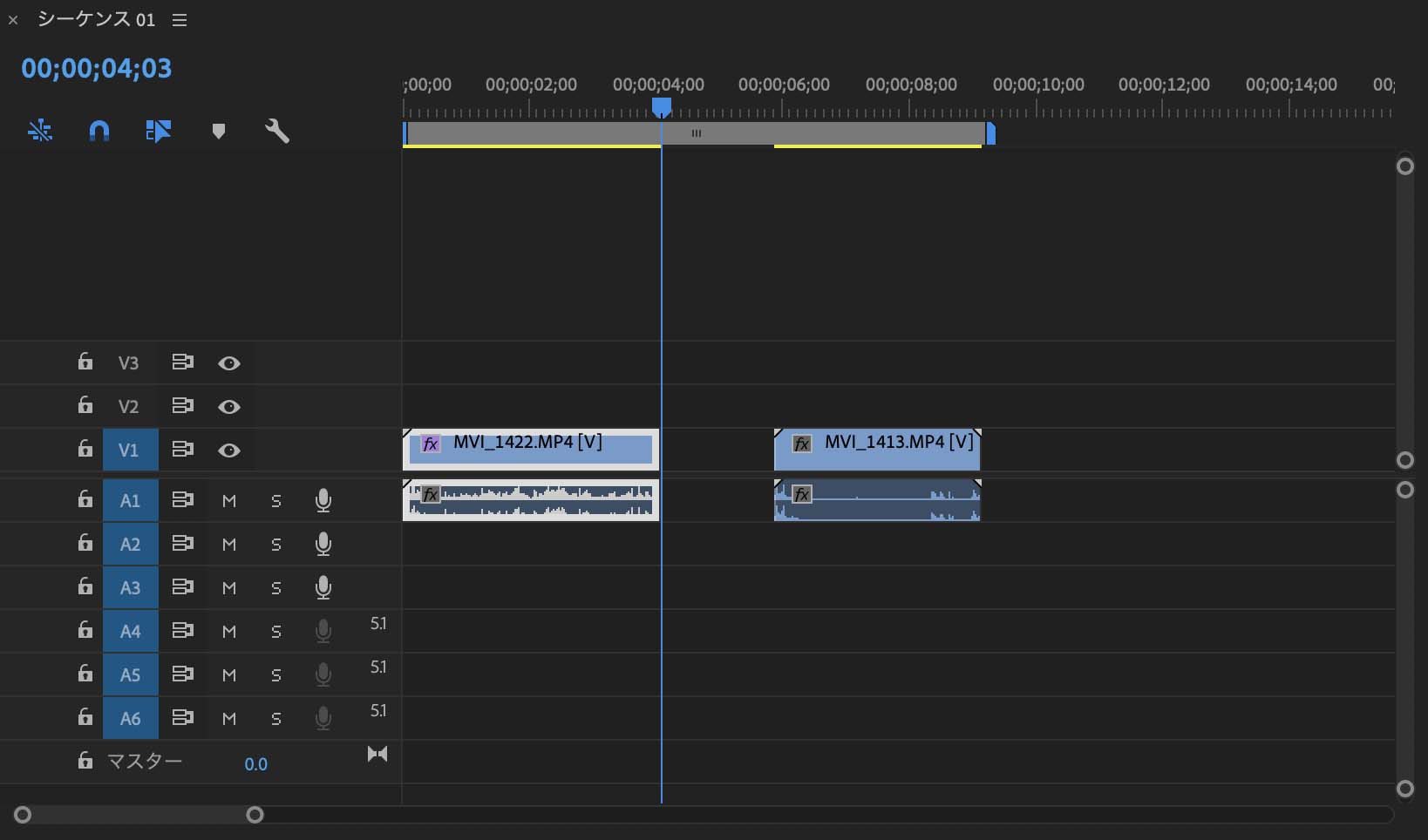Open timeline display settings wrench
The image size is (1428, 840).
[277, 131]
